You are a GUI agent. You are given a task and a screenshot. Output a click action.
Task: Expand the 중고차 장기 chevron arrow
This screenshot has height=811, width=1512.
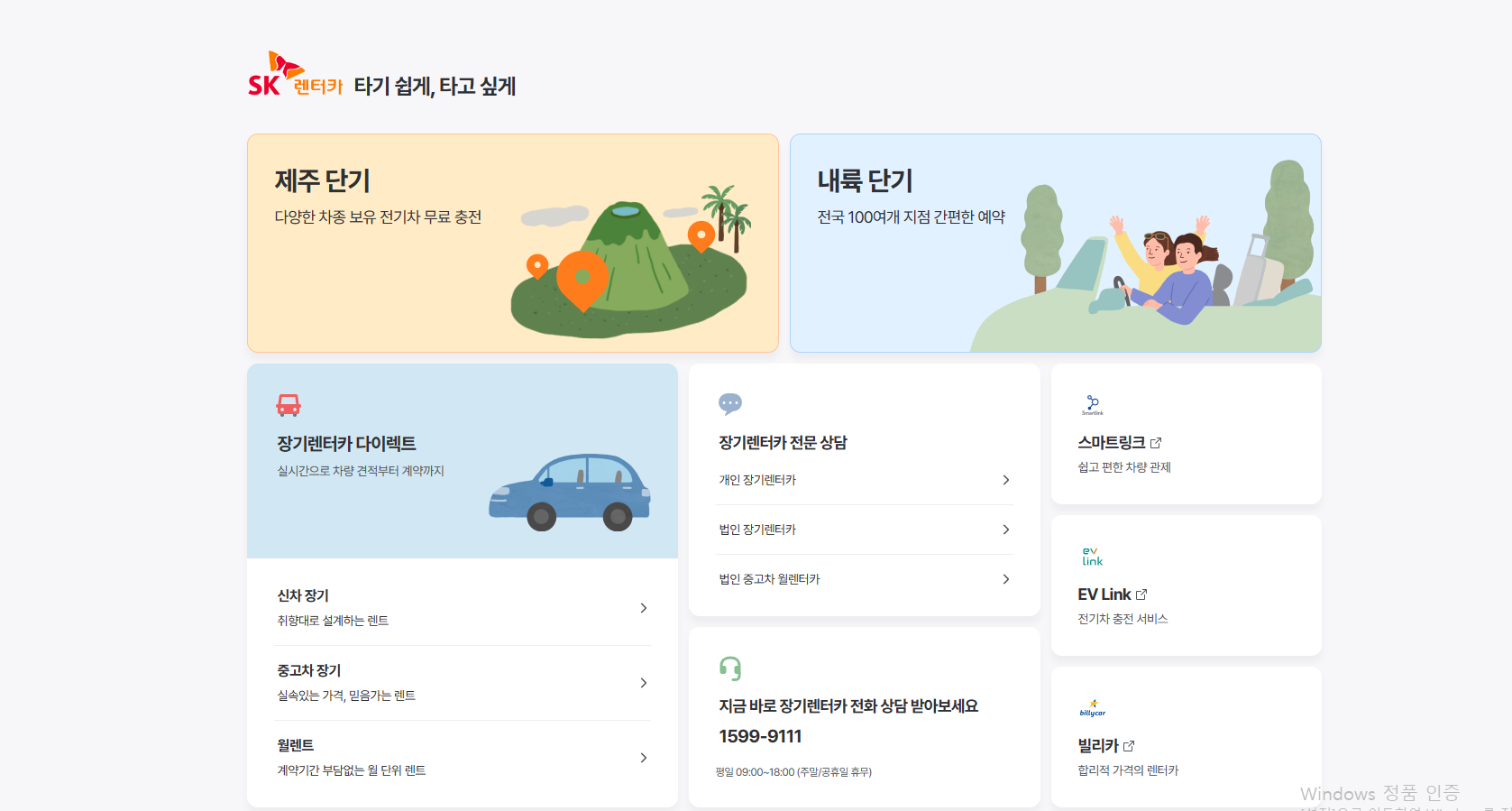coord(643,683)
